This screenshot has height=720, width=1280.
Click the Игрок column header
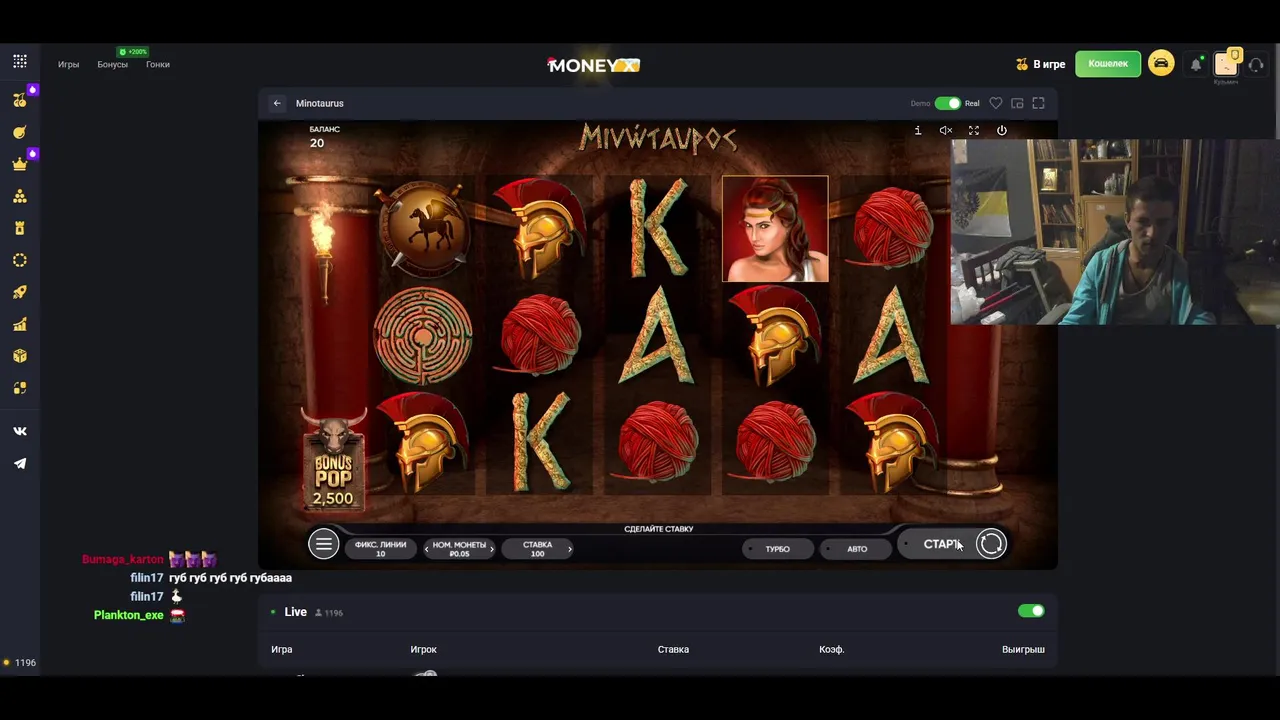423,650
